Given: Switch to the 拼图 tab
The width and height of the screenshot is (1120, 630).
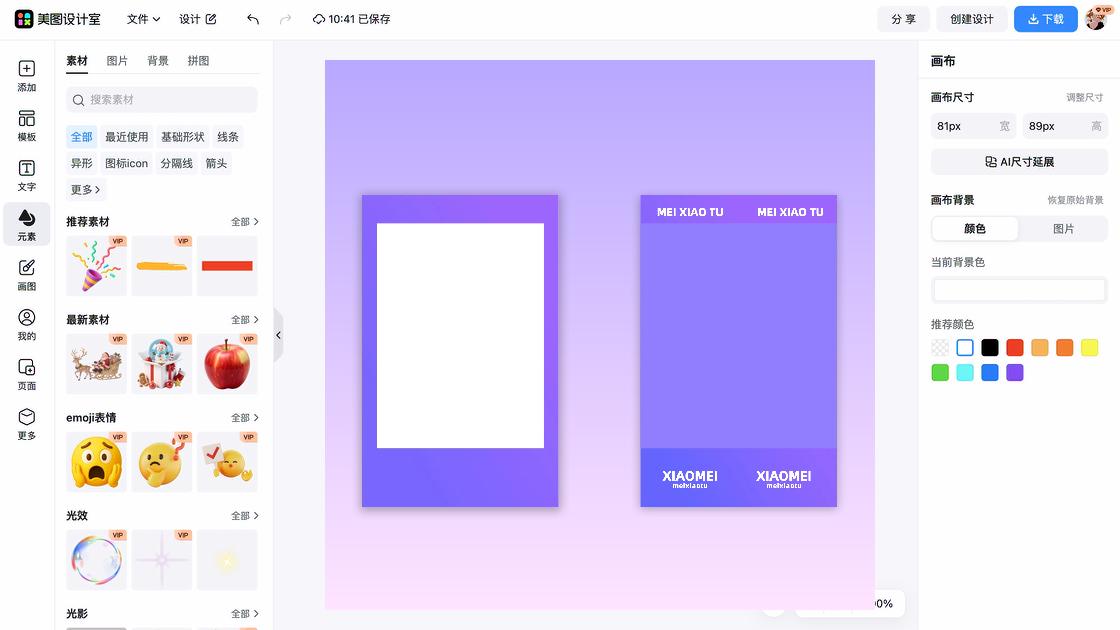Looking at the screenshot, I should pyautogui.click(x=198, y=61).
